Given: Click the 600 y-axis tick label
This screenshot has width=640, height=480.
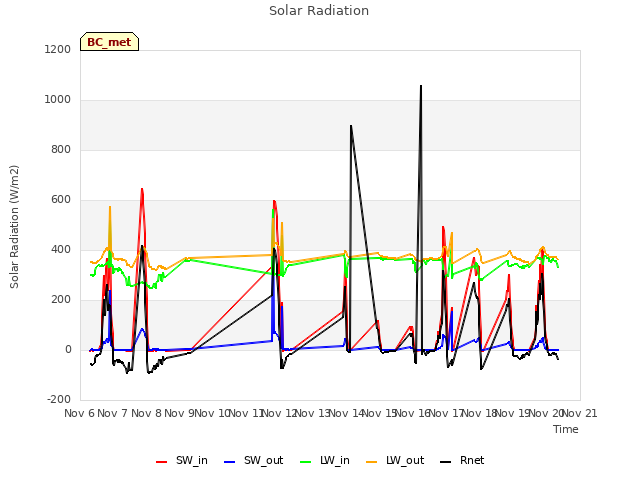Looking at the screenshot, I should coord(61,200).
